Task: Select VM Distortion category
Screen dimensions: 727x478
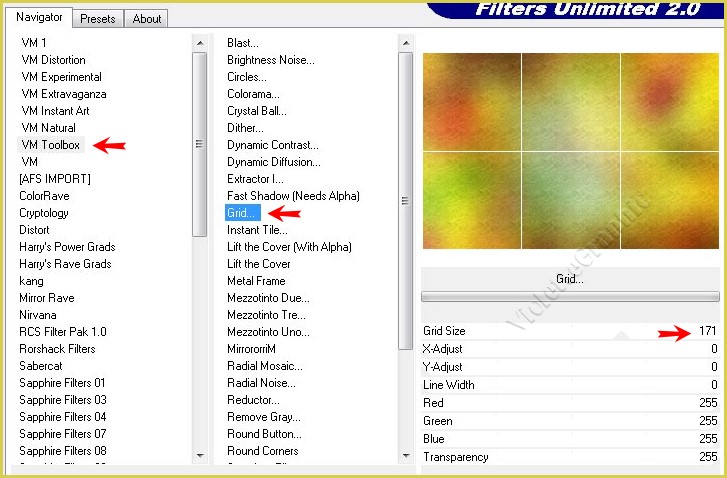Action: pos(53,60)
